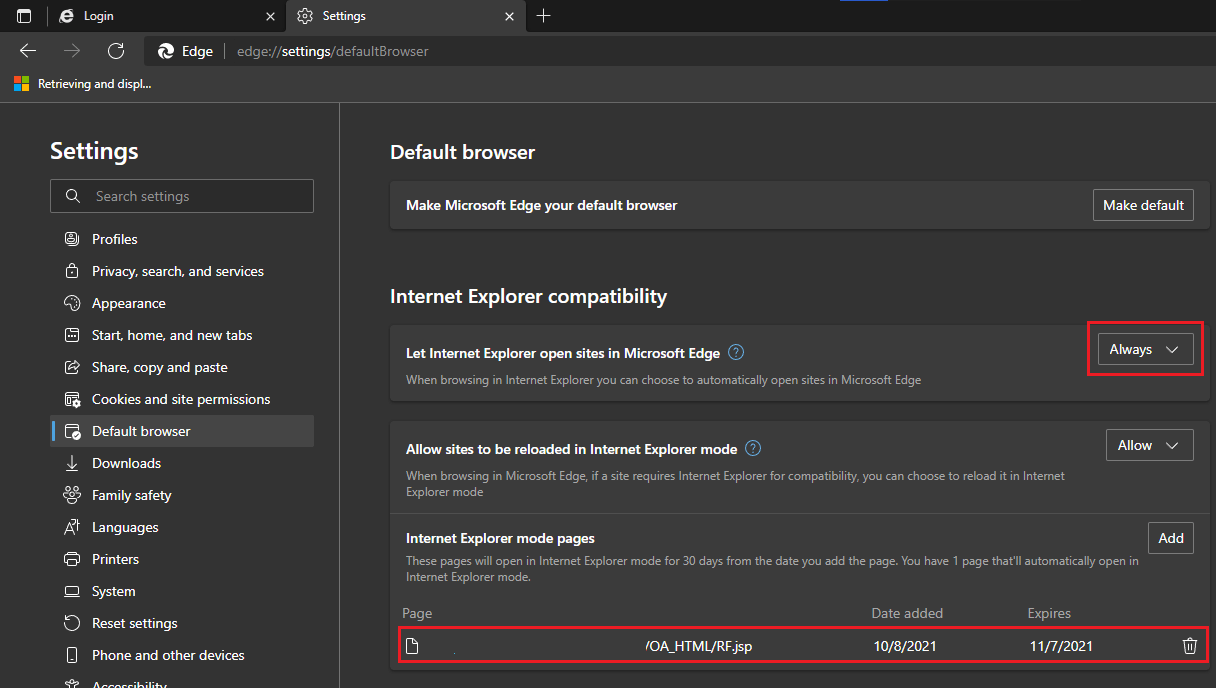Select the Family safety section
The image size is (1216, 688).
tap(130, 494)
